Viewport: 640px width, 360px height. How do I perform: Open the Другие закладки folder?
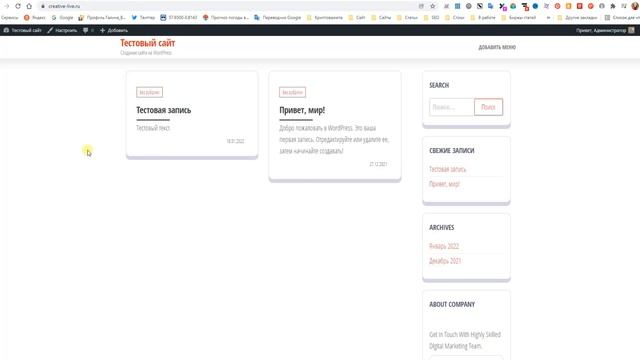(577, 18)
